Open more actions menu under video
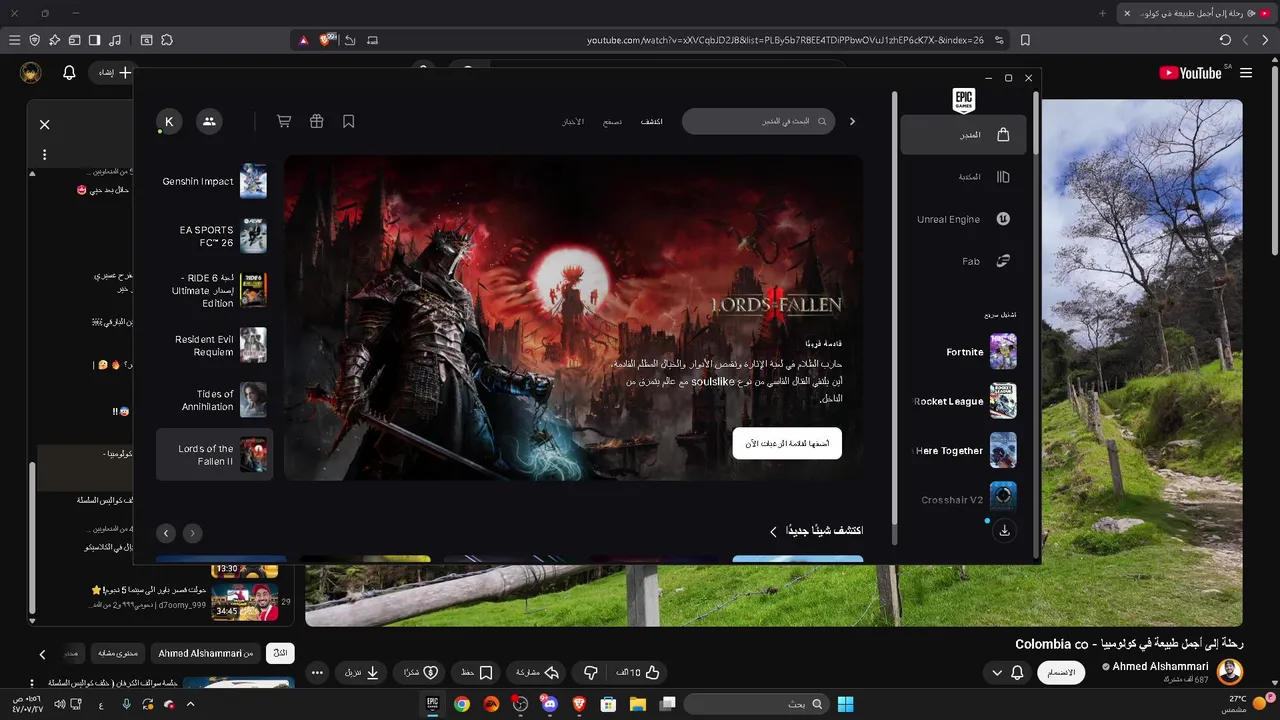Image resolution: width=1280 pixels, height=720 pixels. [x=317, y=673]
